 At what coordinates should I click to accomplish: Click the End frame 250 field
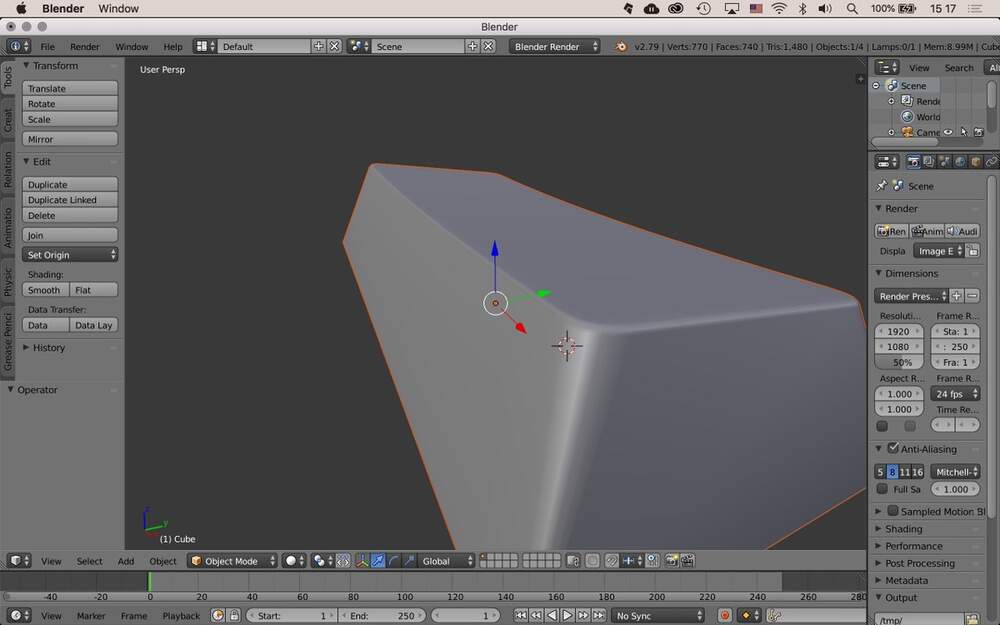pyautogui.click(x=383, y=615)
